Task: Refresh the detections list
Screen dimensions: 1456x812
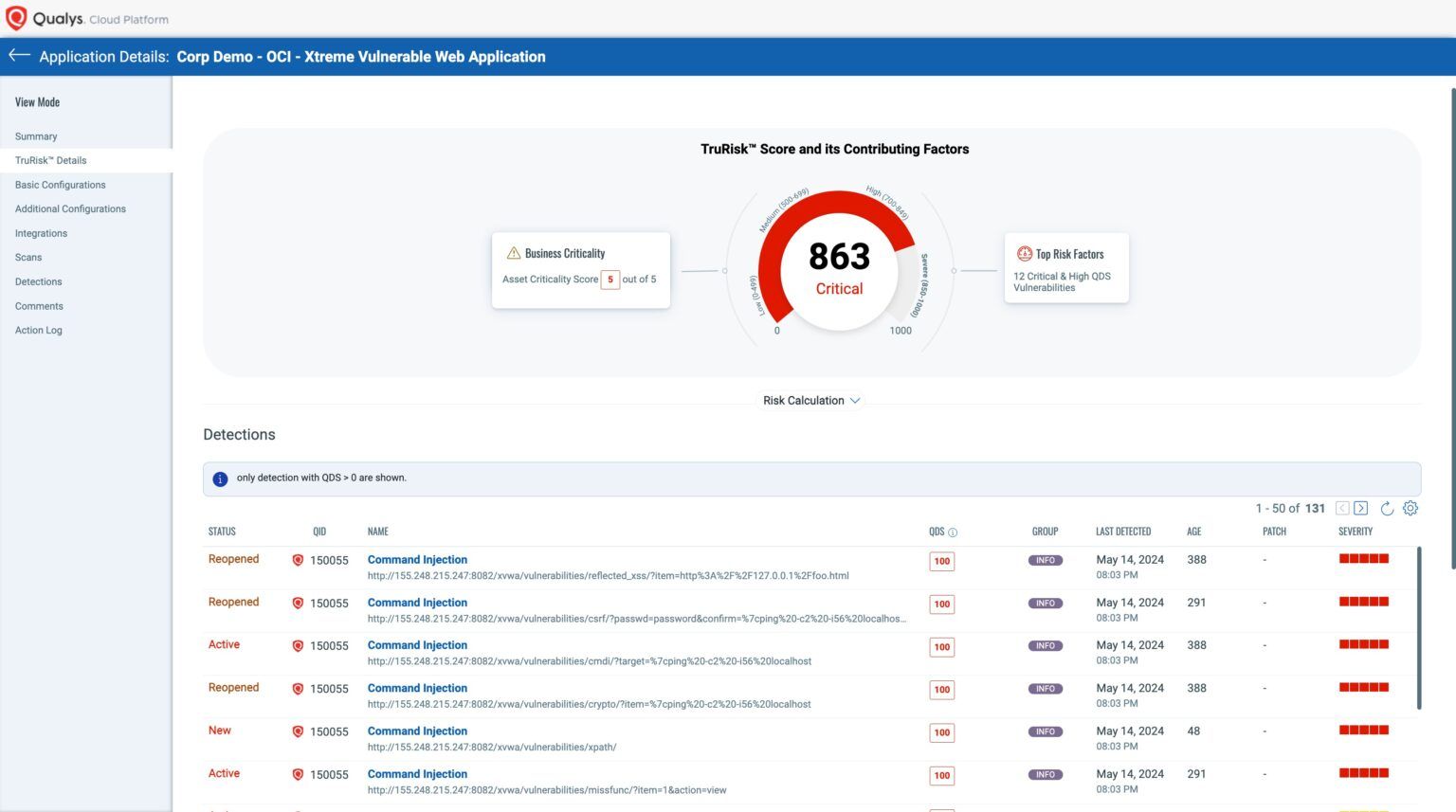Action: coord(1386,508)
